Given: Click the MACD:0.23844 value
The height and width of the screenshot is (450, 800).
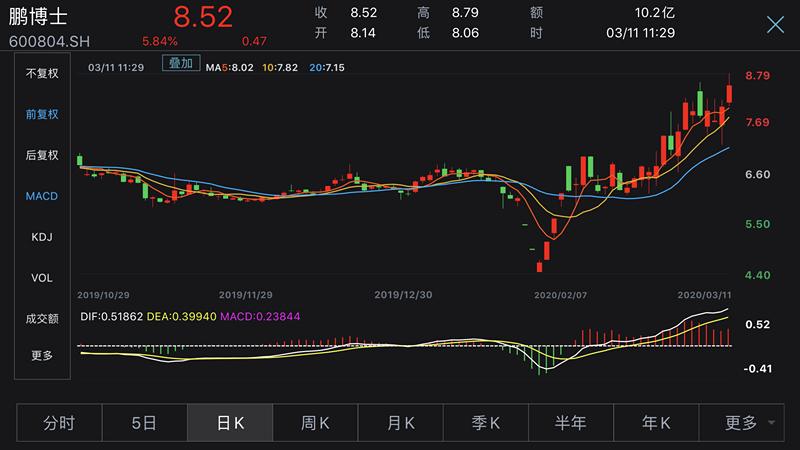Looking at the screenshot, I should [x=260, y=316].
